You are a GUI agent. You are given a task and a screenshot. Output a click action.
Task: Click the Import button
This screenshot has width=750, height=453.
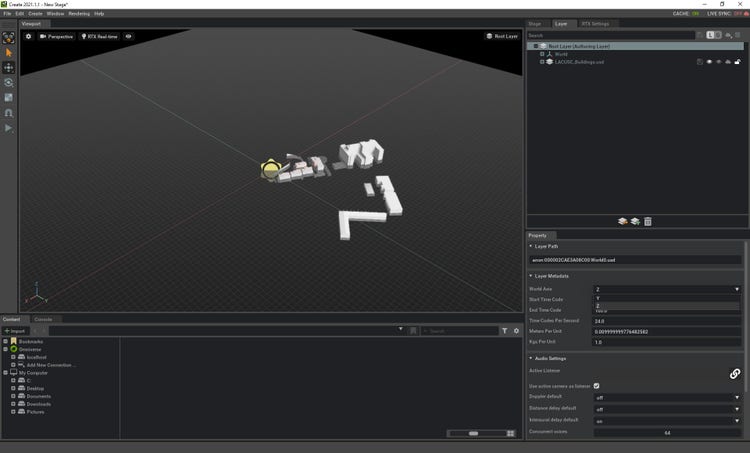pyautogui.click(x=15, y=331)
